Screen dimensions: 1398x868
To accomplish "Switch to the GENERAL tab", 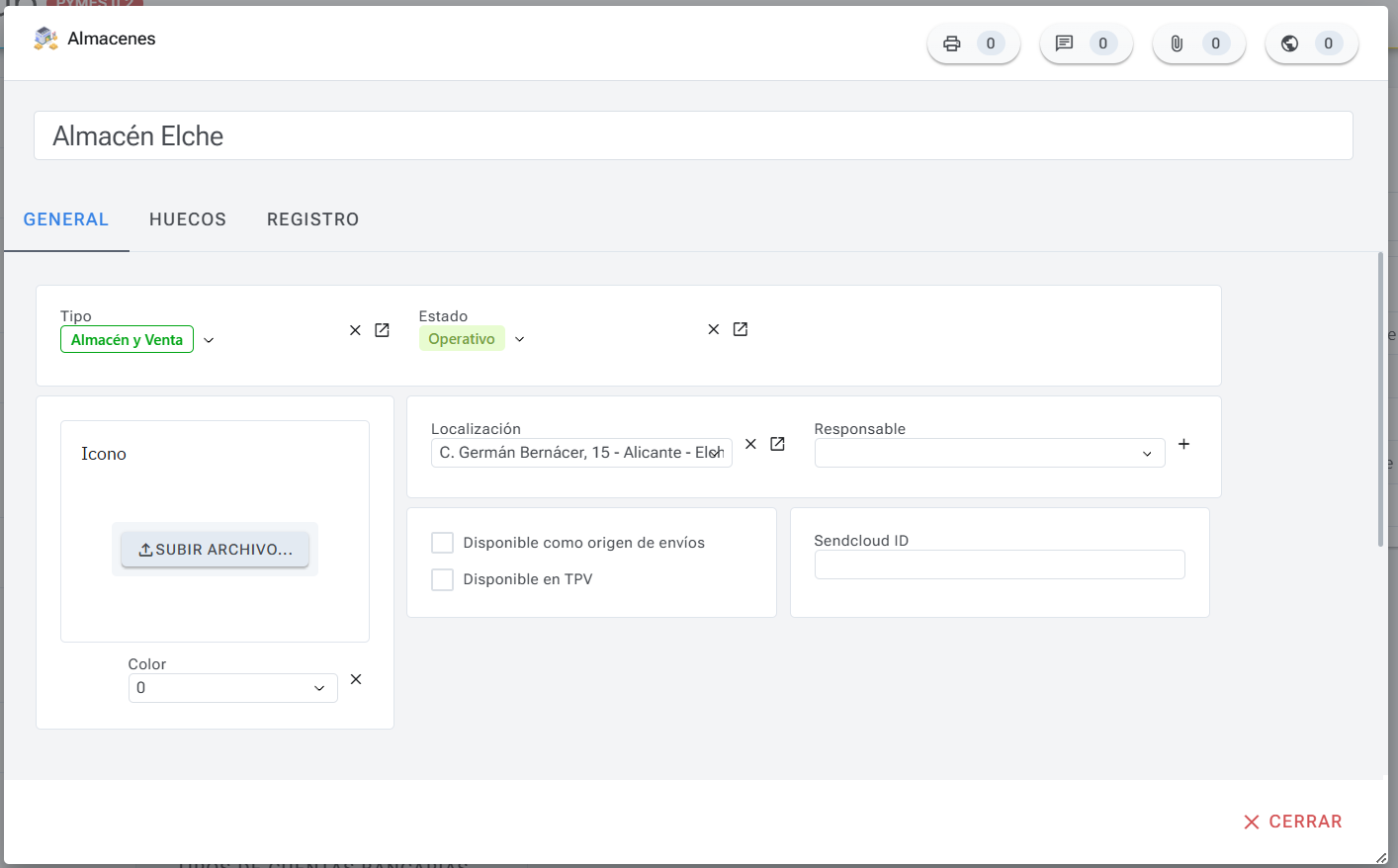I will [x=66, y=219].
